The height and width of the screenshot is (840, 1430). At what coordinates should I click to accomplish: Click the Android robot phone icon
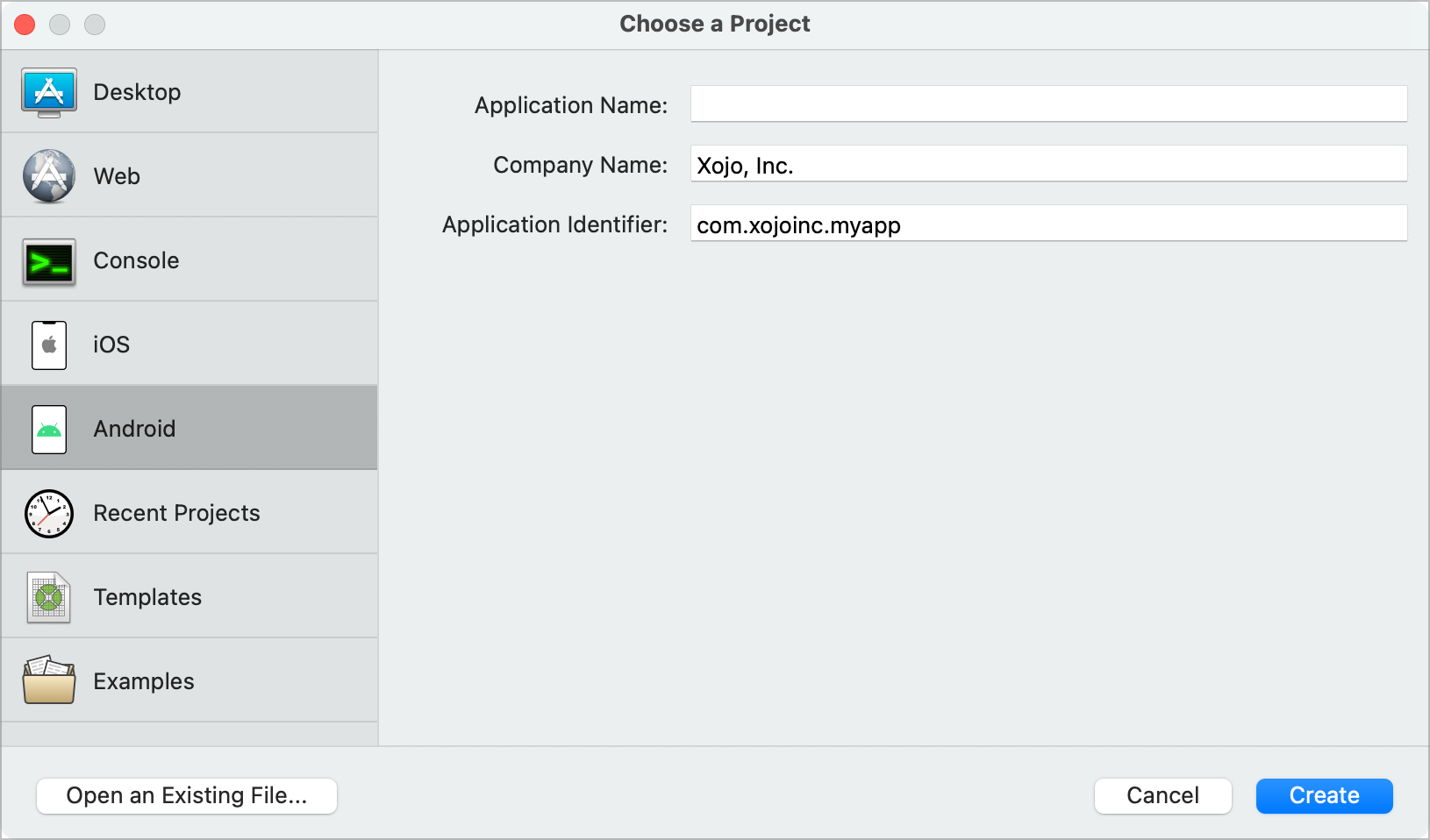tap(49, 429)
